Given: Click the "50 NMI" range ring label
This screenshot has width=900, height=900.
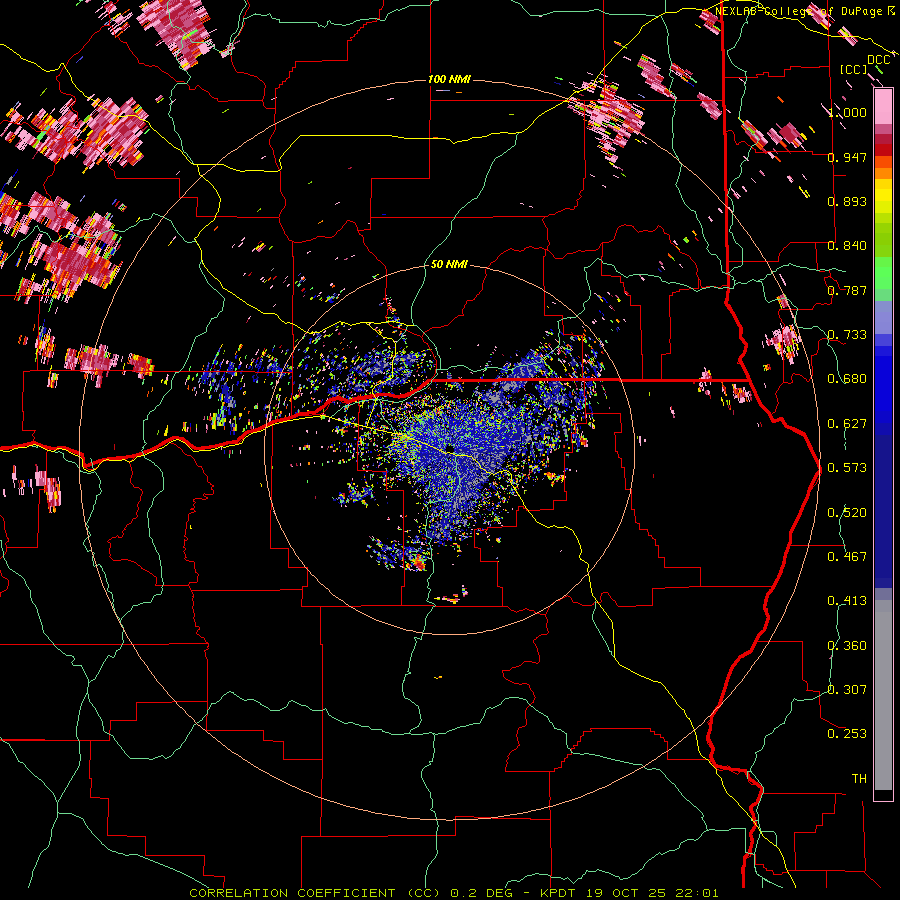Looking at the screenshot, I should (x=449, y=265).
